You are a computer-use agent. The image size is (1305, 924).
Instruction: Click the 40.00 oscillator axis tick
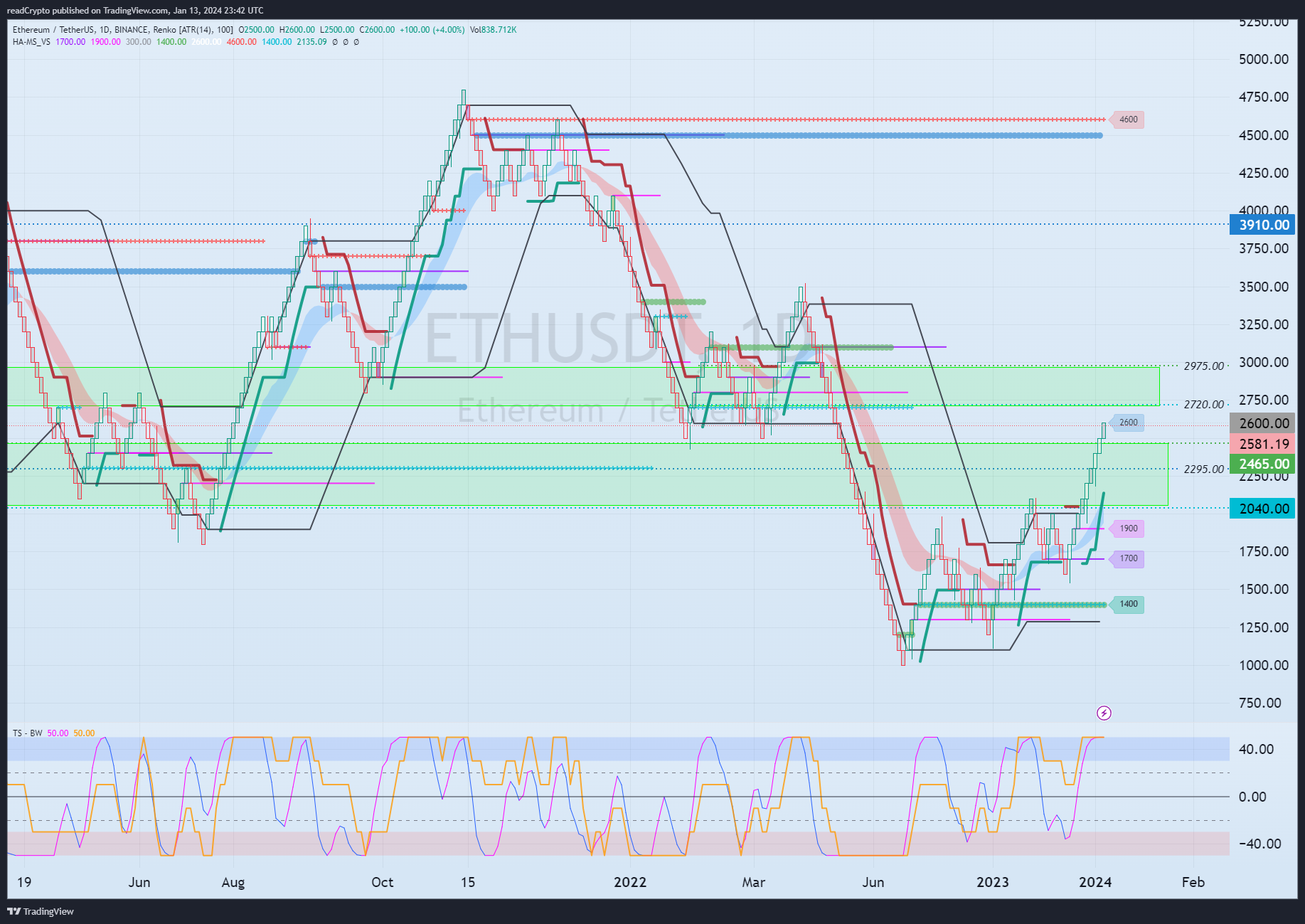click(x=1256, y=749)
